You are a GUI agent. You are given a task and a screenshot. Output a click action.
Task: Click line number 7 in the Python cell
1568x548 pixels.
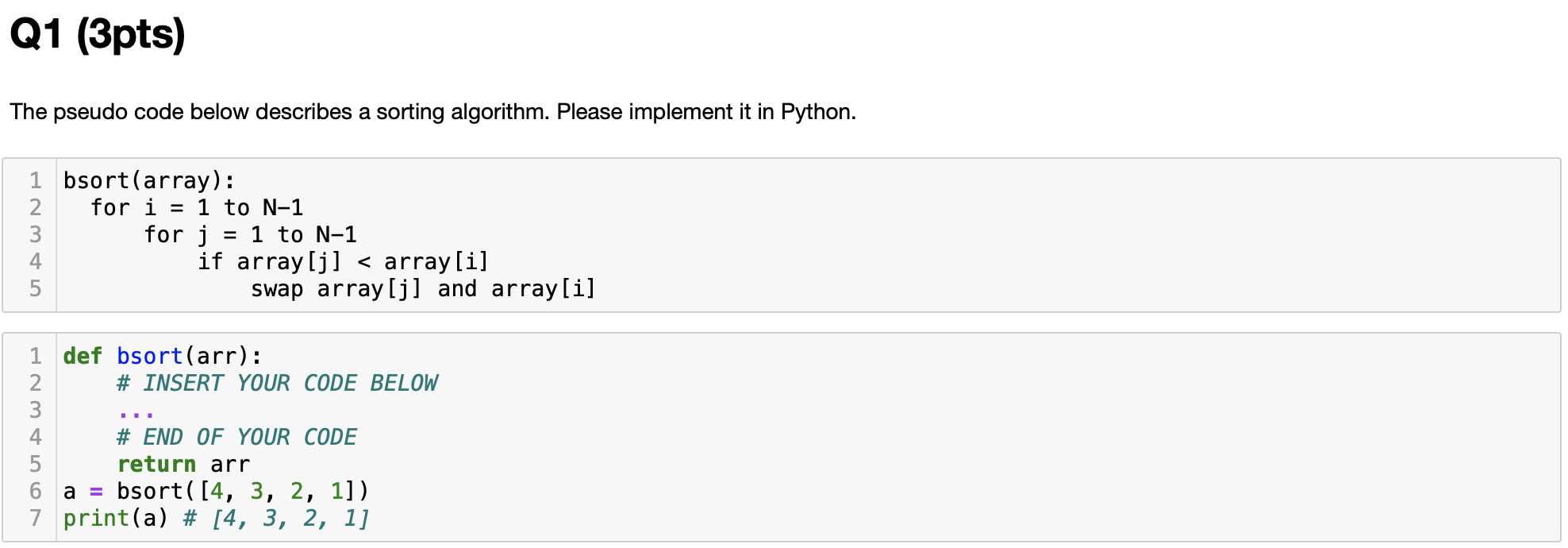[x=36, y=519]
